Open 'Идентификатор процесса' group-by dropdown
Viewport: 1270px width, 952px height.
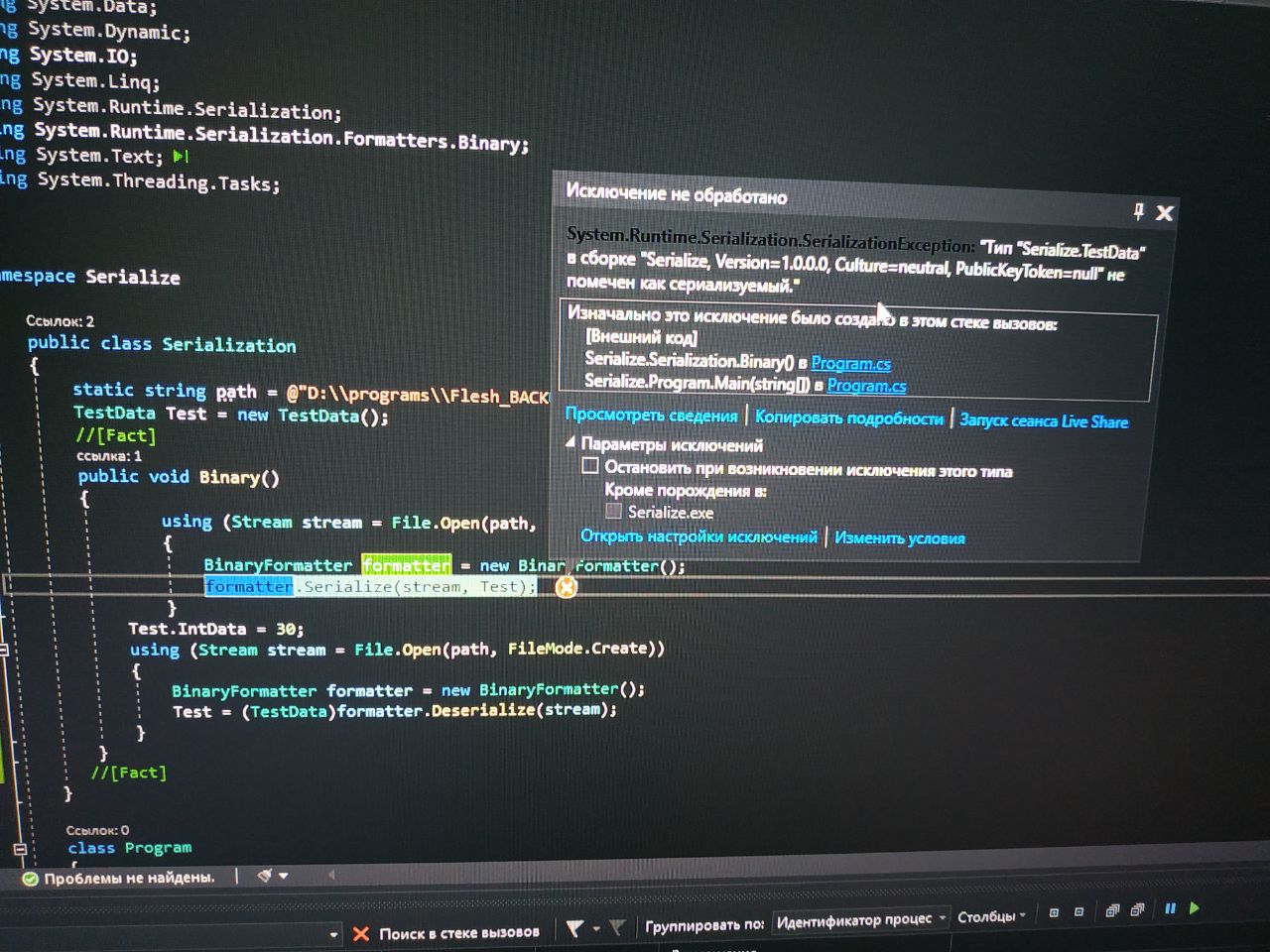(x=860, y=920)
